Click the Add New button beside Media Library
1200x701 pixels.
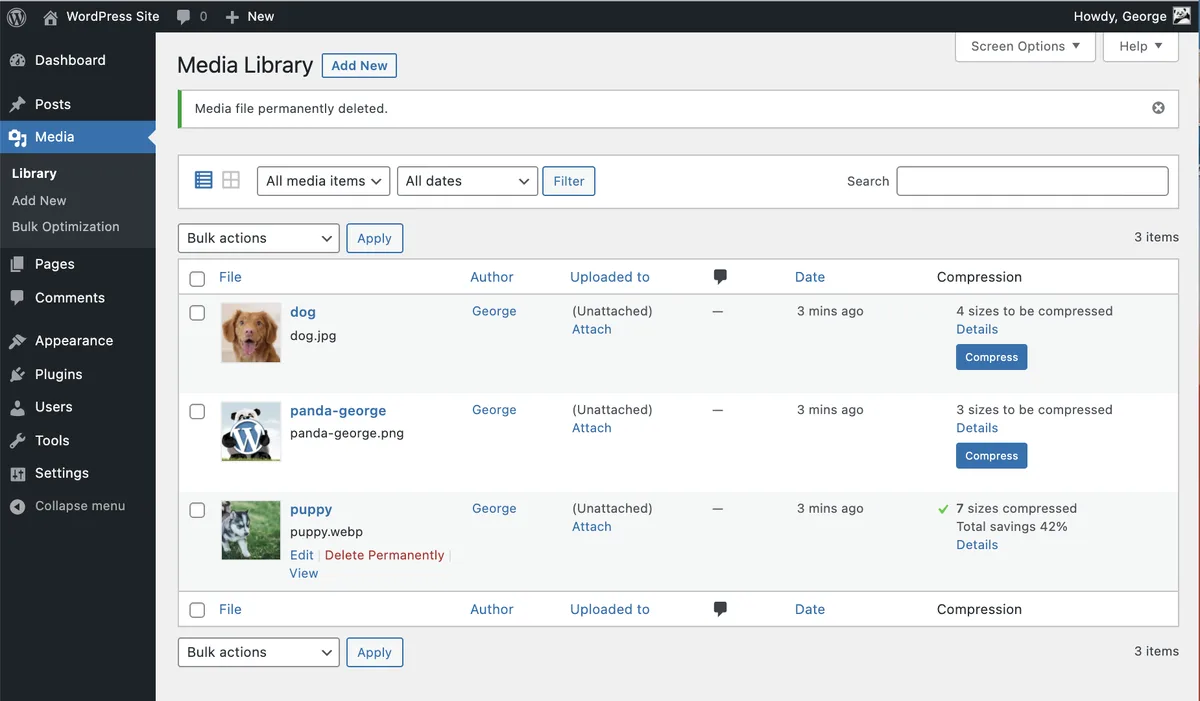coord(359,66)
